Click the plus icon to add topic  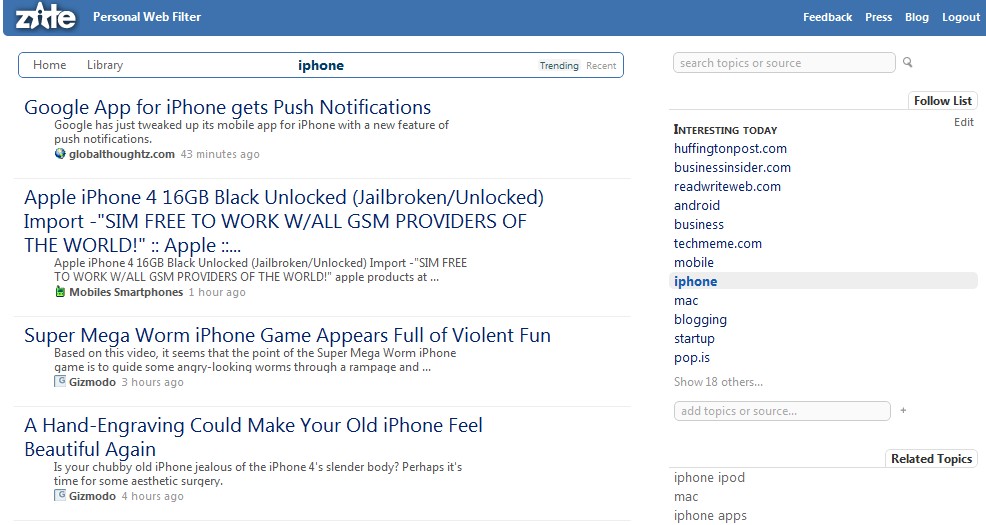tap(903, 411)
